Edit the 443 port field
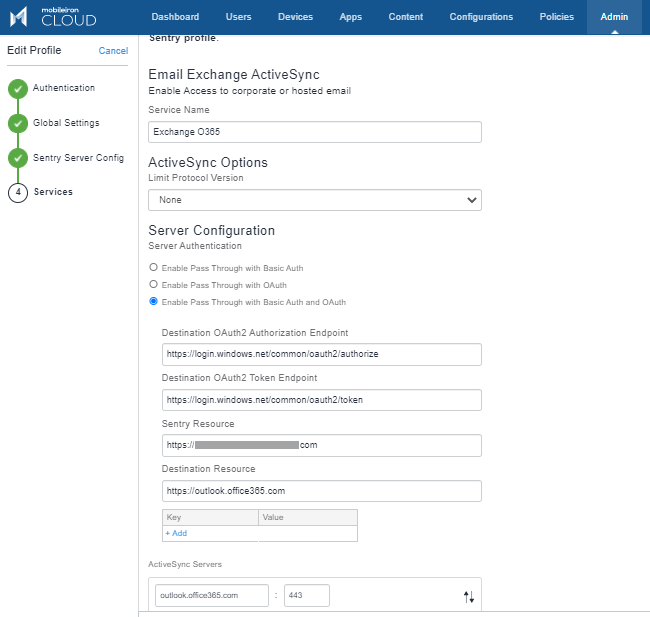This screenshot has height=617, width=650. (x=307, y=595)
